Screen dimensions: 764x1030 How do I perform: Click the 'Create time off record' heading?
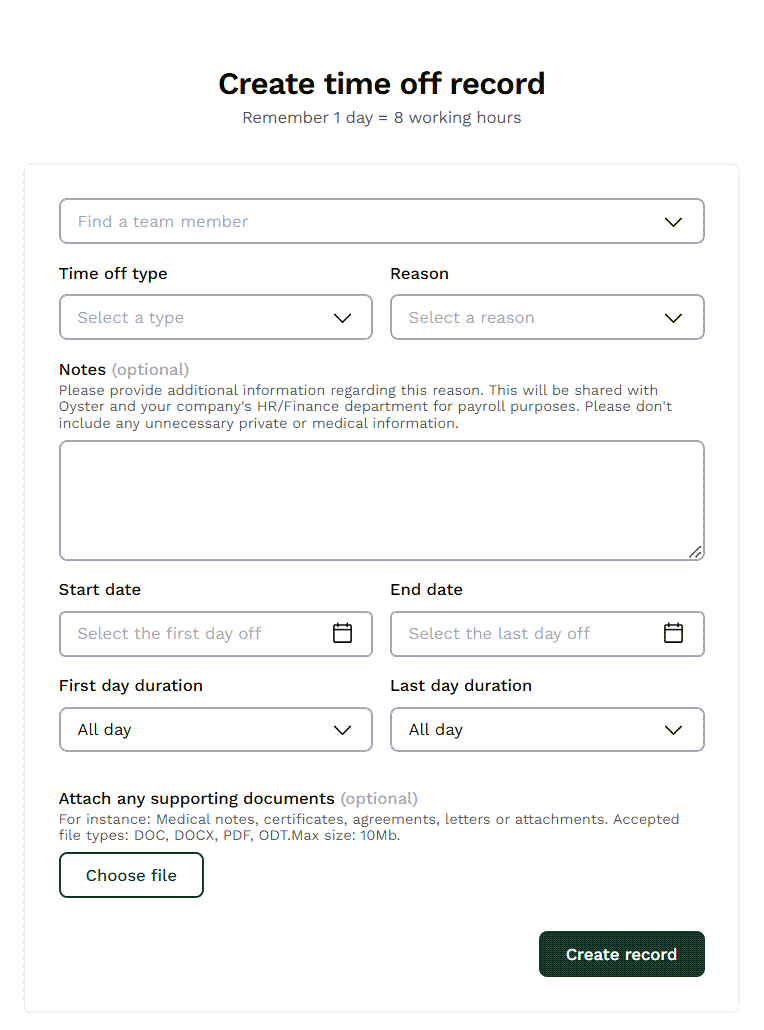(381, 84)
